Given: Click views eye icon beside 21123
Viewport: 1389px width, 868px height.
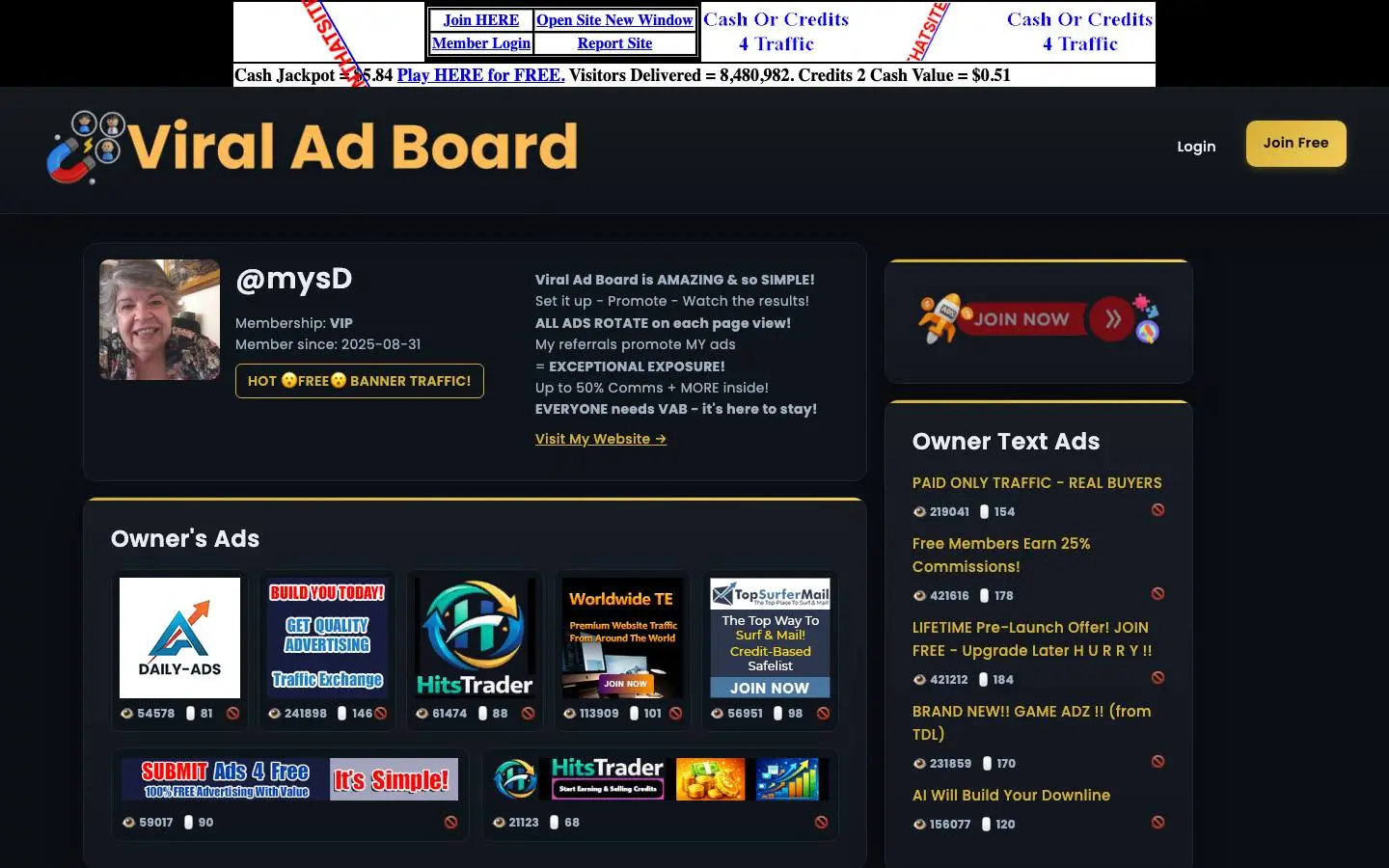Looking at the screenshot, I should click(499, 823).
